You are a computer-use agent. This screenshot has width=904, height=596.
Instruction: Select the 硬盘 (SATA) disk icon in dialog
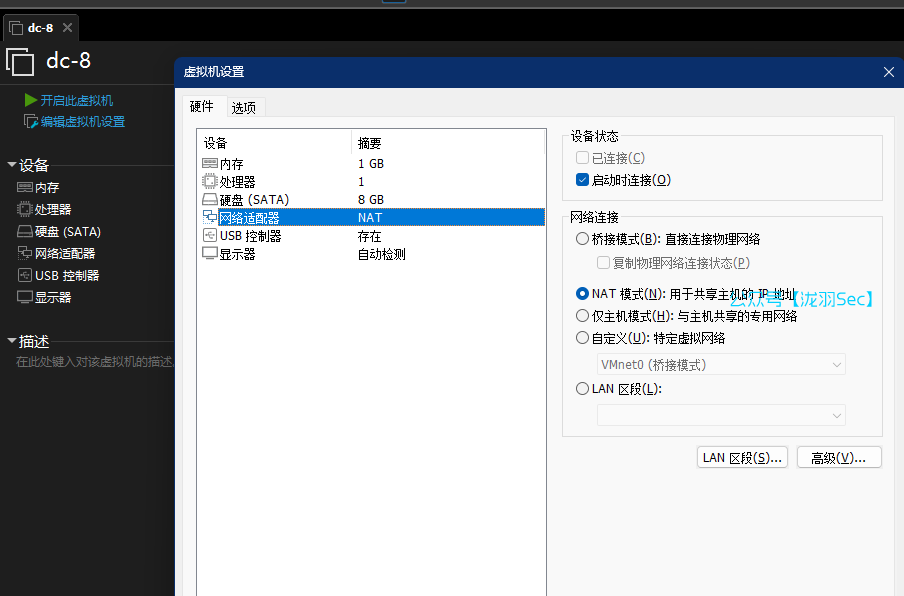(210, 199)
